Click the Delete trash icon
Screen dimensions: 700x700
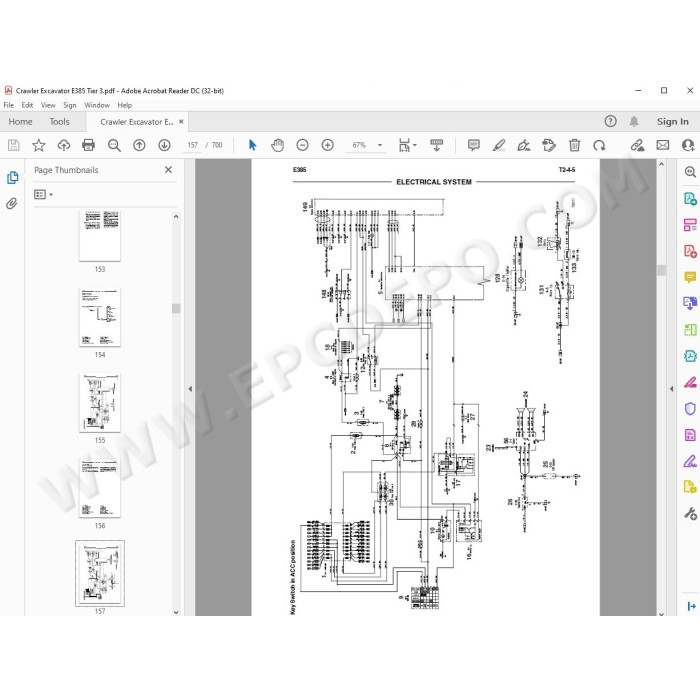coord(574,145)
